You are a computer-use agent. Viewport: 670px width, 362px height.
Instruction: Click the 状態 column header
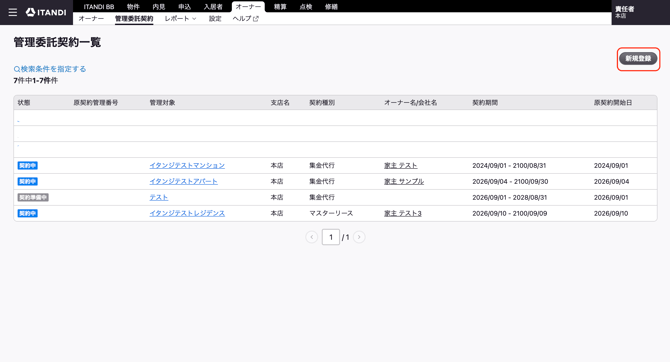point(24,103)
